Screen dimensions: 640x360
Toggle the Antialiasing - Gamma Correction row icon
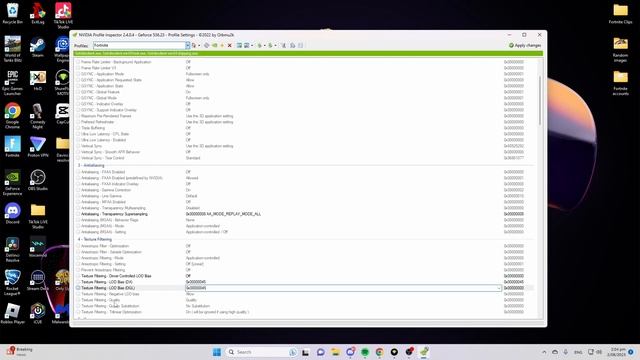(78, 190)
